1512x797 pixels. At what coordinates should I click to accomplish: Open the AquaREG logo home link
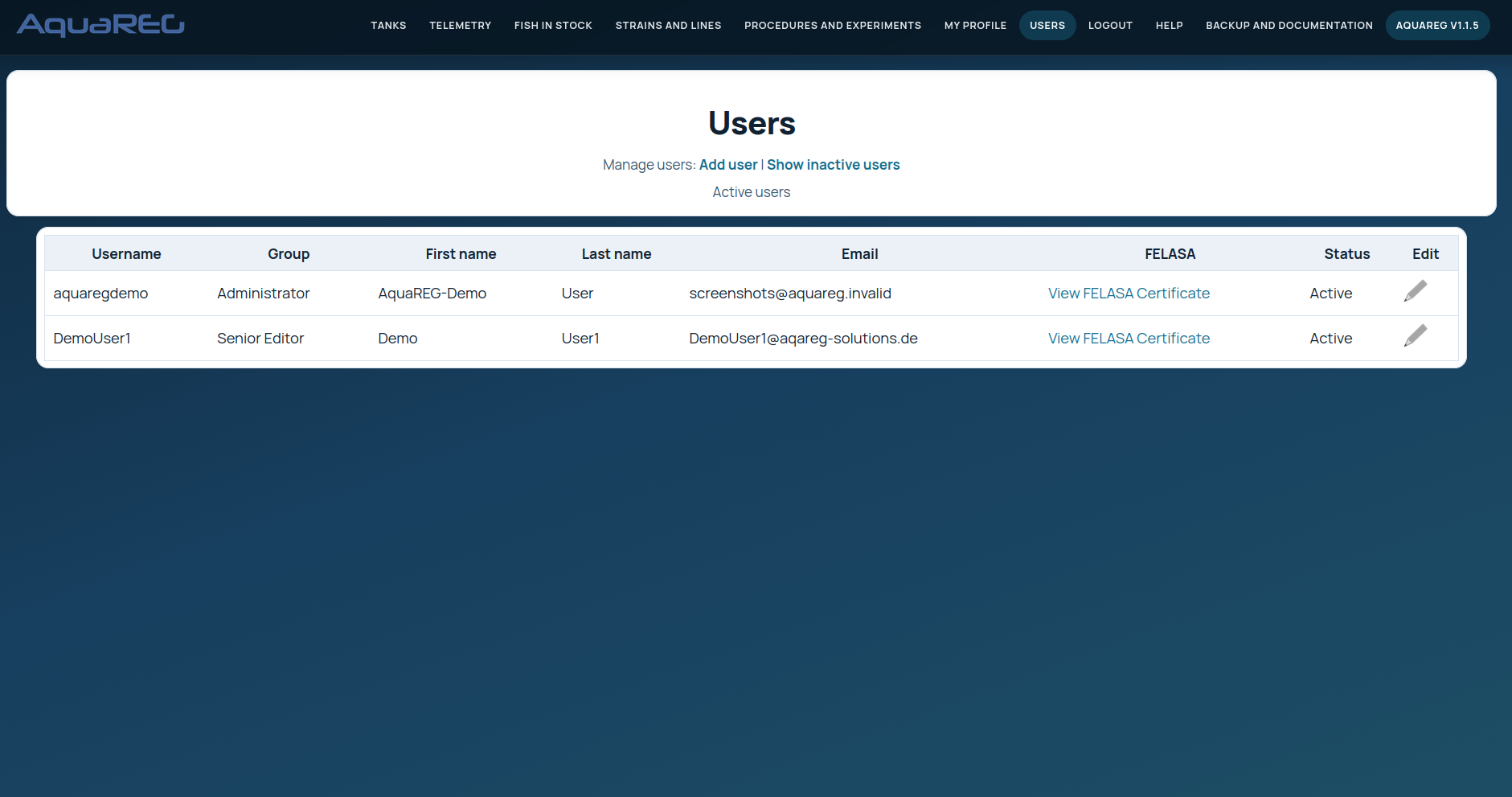100,25
